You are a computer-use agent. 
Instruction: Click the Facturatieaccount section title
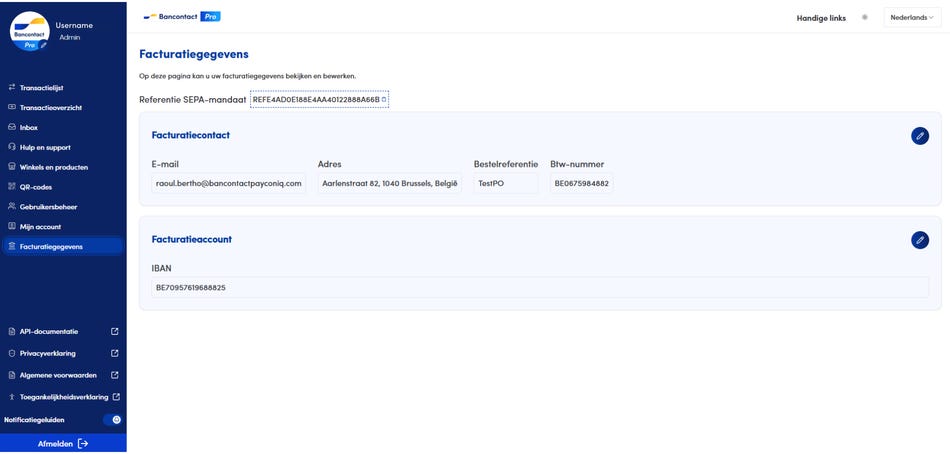point(191,239)
